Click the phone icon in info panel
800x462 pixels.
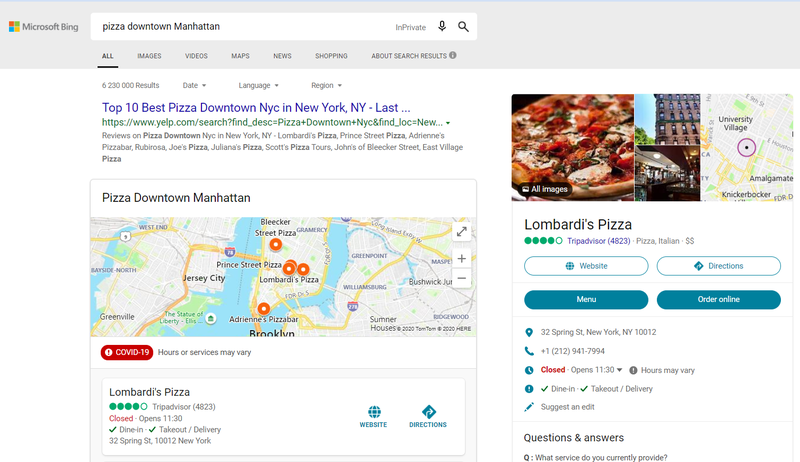click(x=529, y=351)
